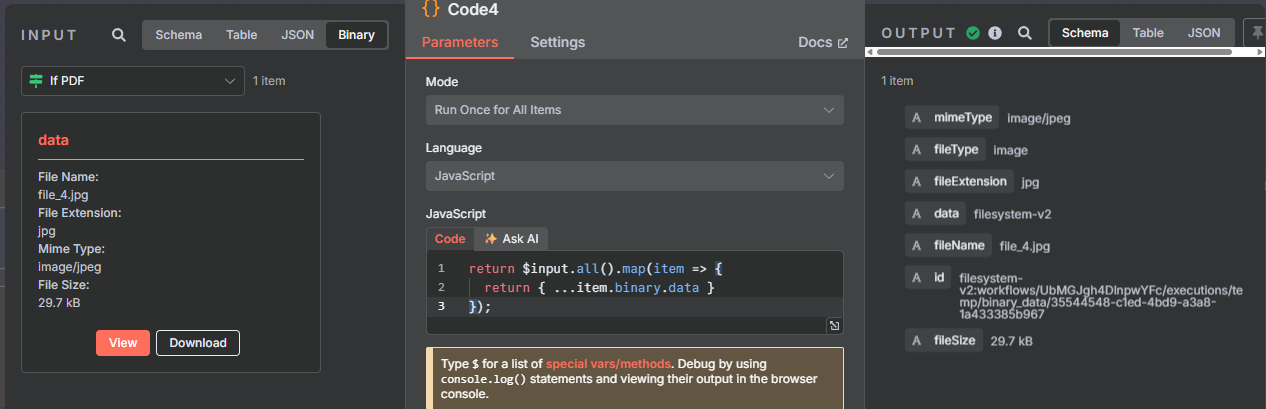Click the data heading in input card
Viewport: 1266px width, 409px height.
pyautogui.click(x=53, y=140)
